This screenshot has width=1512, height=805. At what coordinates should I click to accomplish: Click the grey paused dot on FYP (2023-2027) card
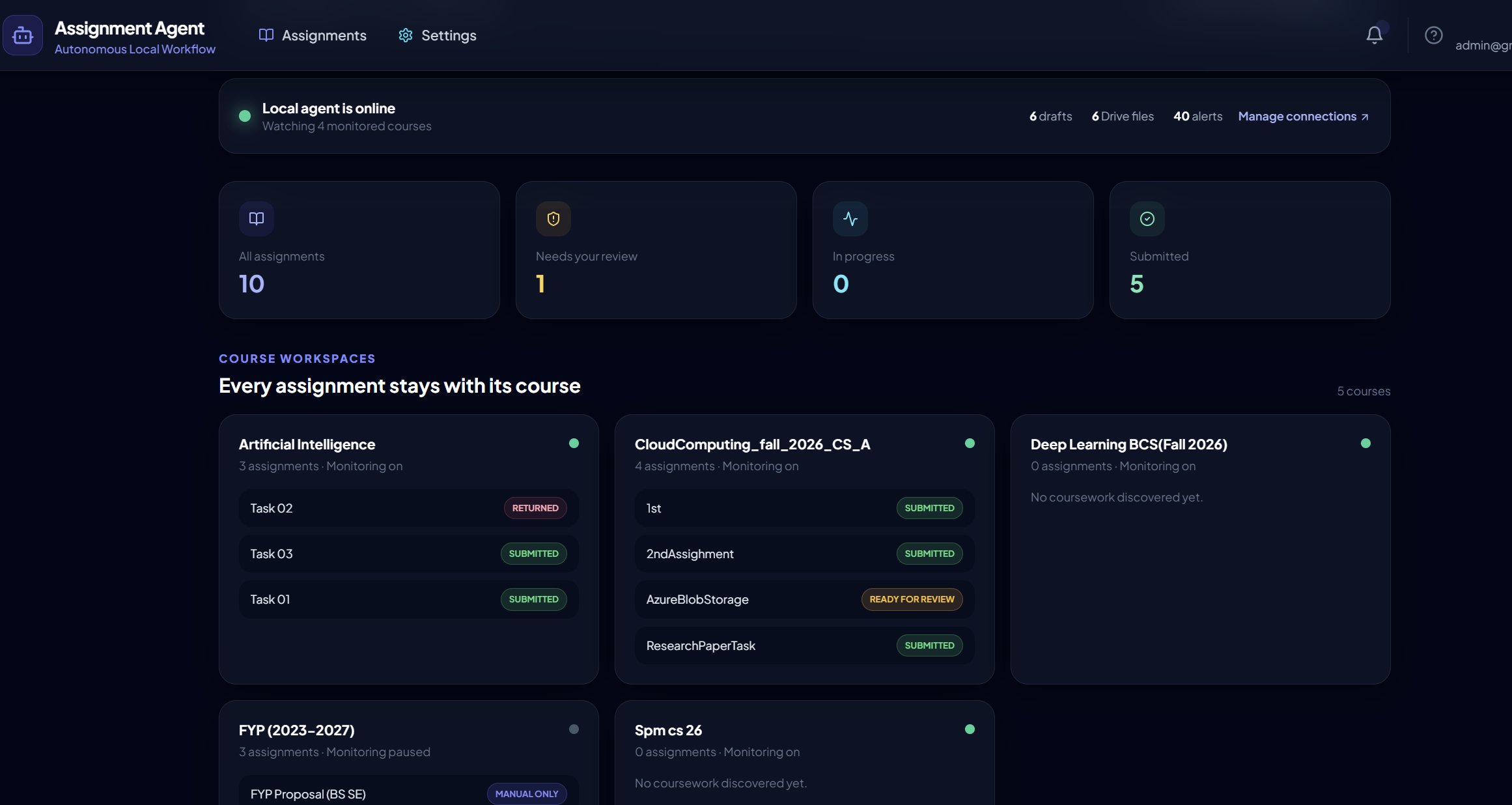(574, 729)
